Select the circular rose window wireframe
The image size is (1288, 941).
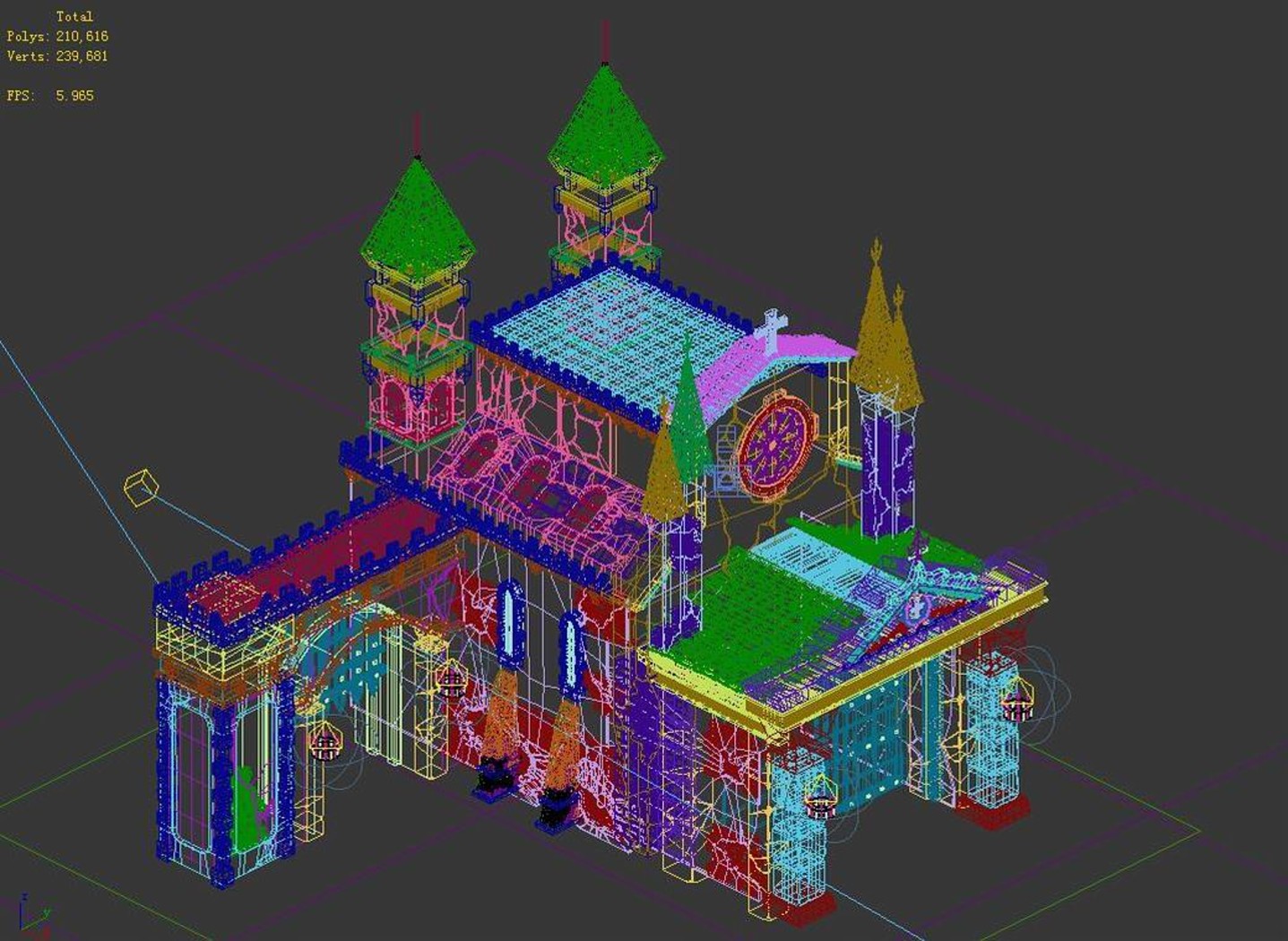coord(774,445)
